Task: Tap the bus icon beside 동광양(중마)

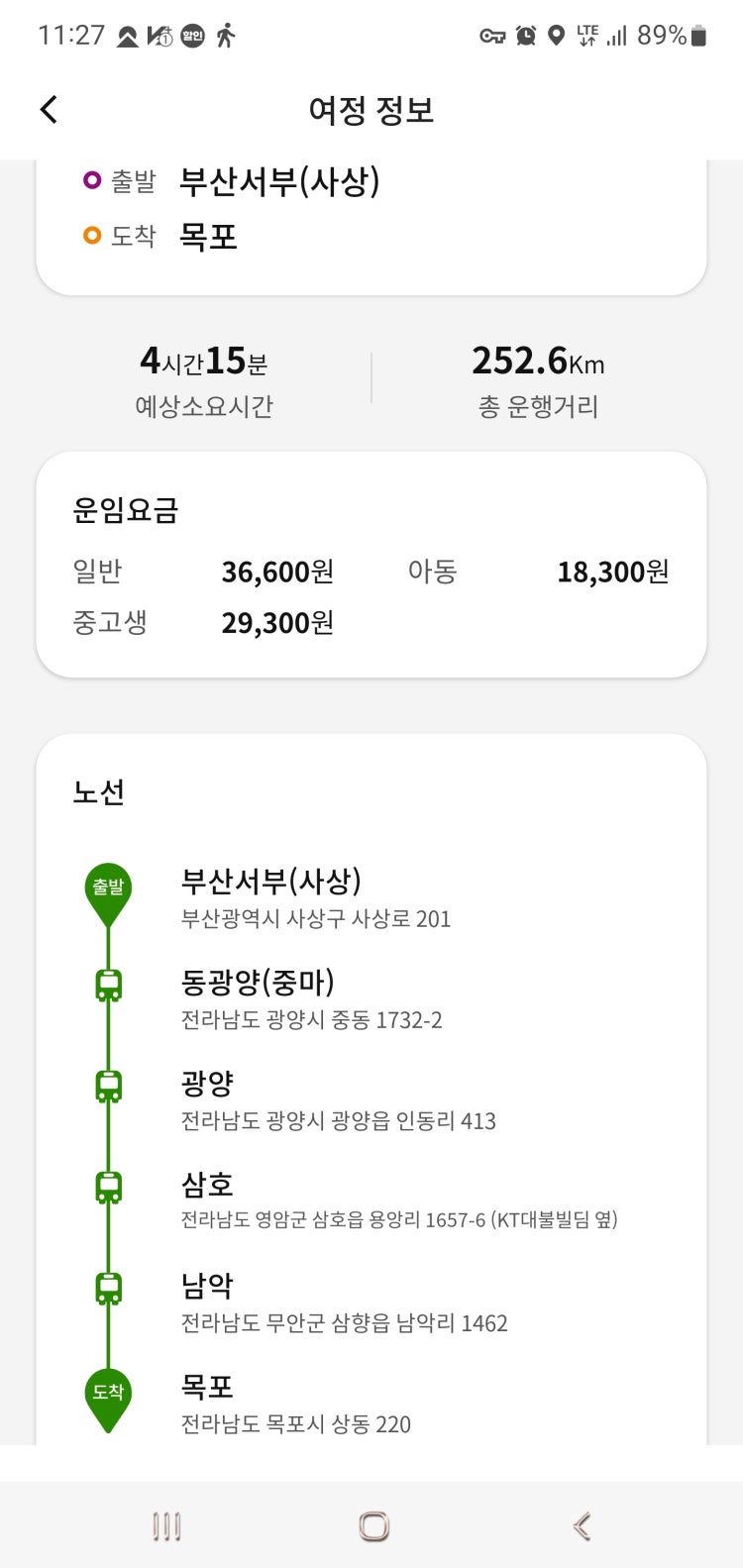Action: coord(108,986)
